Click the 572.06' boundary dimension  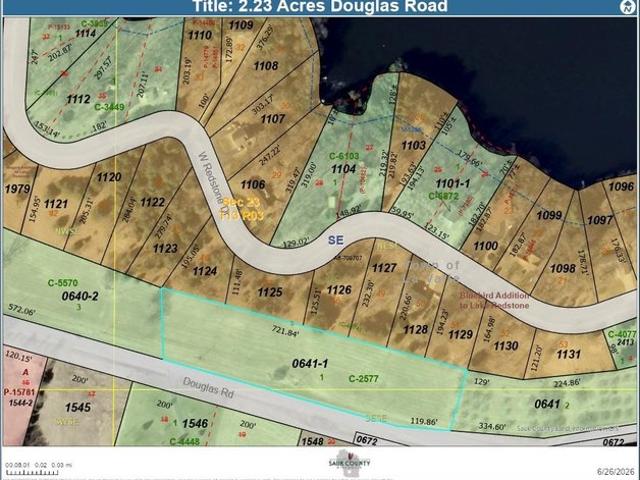tap(22, 311)
